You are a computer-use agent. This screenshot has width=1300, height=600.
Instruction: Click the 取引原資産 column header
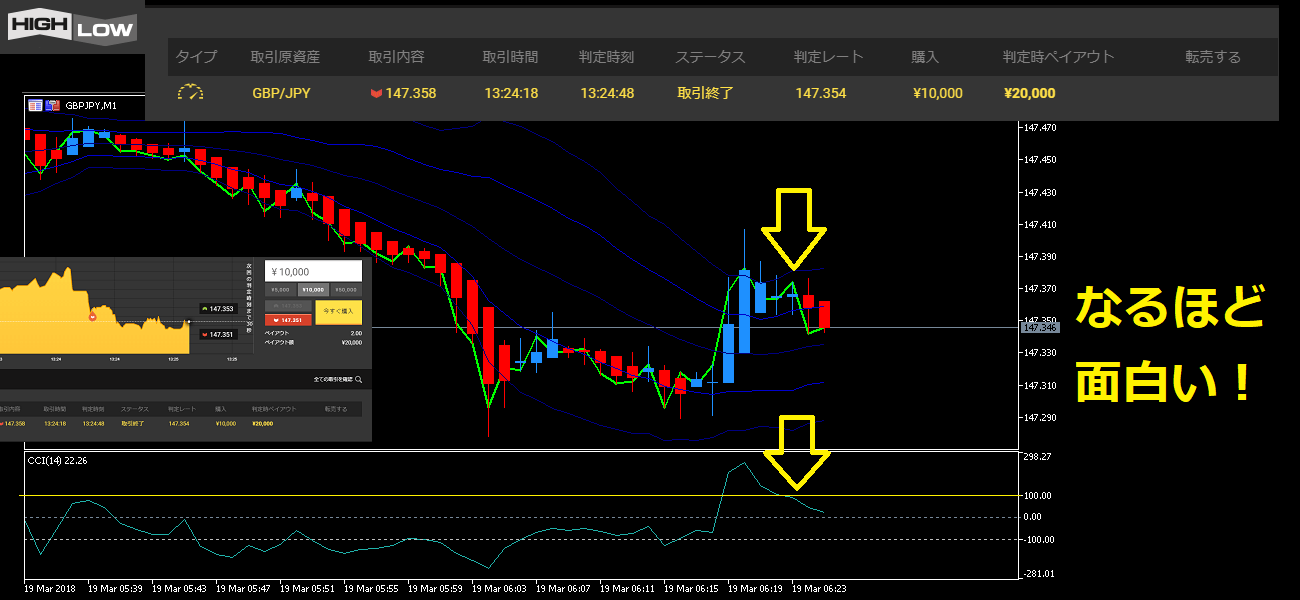point(285,57)
